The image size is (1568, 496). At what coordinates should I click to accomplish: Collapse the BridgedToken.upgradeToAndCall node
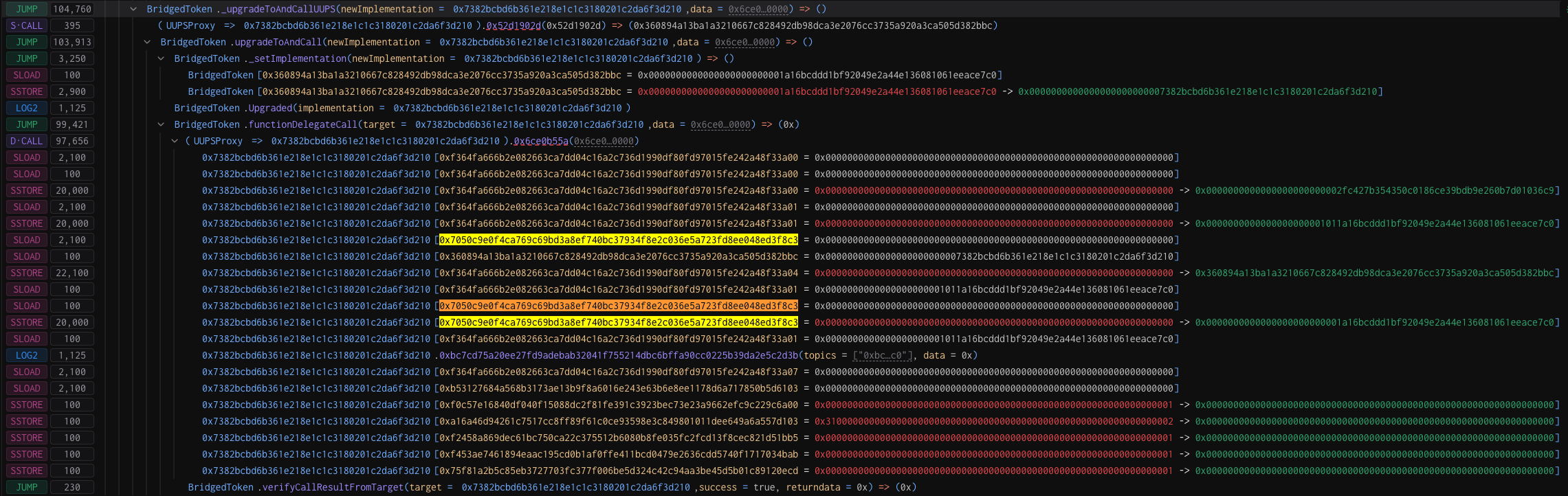(147, 42)
